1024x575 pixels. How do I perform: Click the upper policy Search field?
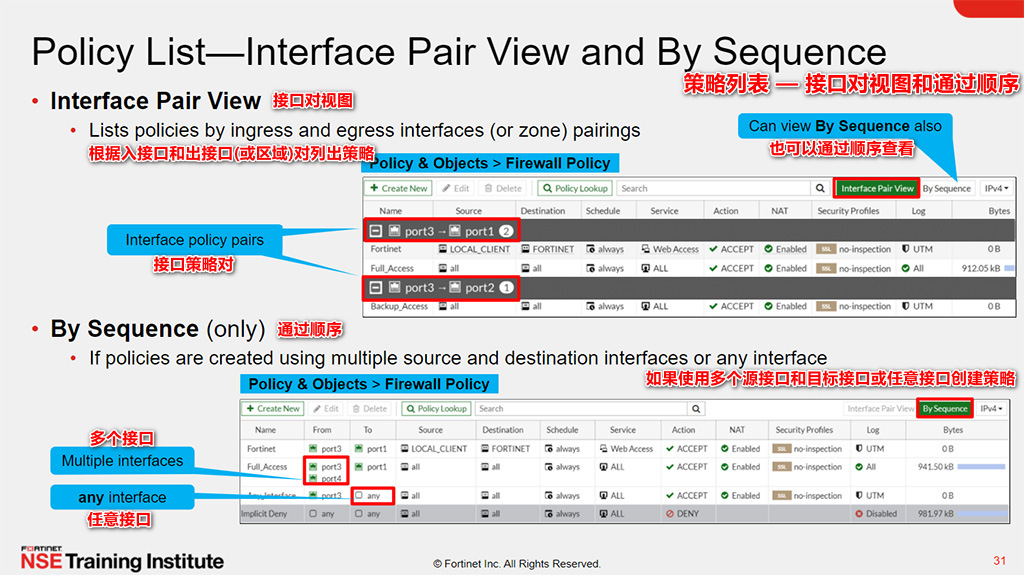pyautogui.click(x=713, y=188)
